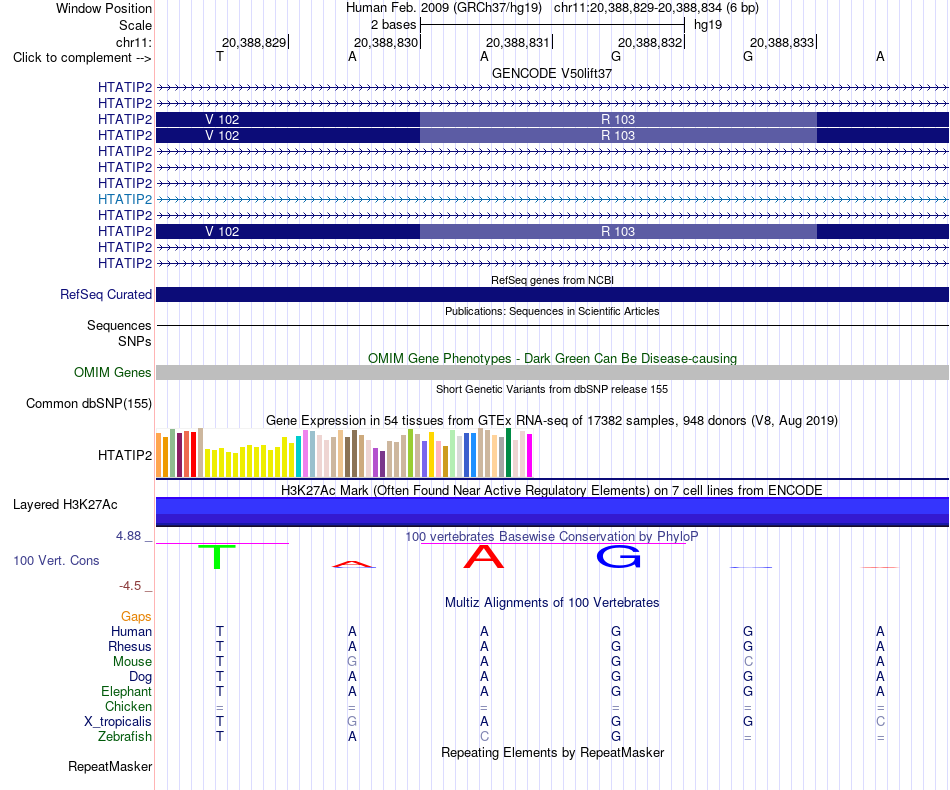Click the C base in the Zebrafish row
The width and height of the screenshot is (950, 790).
tap(484, 737)
